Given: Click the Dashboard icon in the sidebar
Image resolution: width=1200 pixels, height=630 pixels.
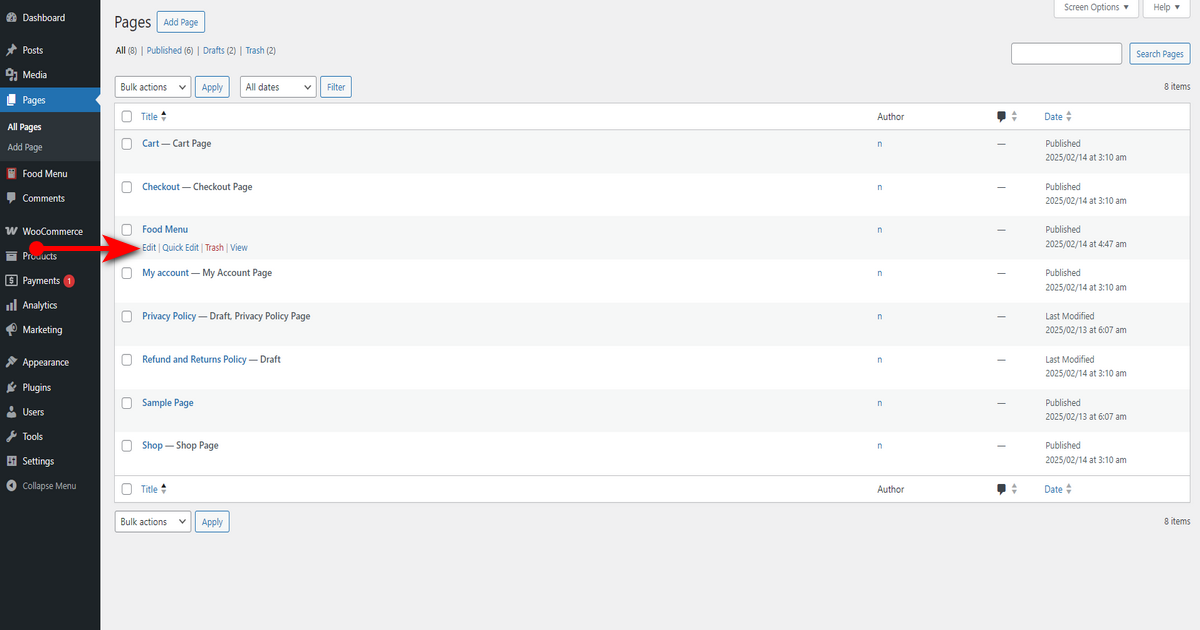Looking at the screenshot, I should (x=11, y=18).
